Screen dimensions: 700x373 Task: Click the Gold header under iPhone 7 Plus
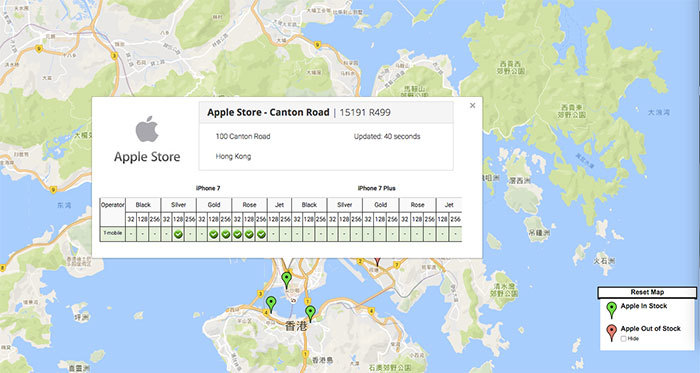tap(380, 205)
